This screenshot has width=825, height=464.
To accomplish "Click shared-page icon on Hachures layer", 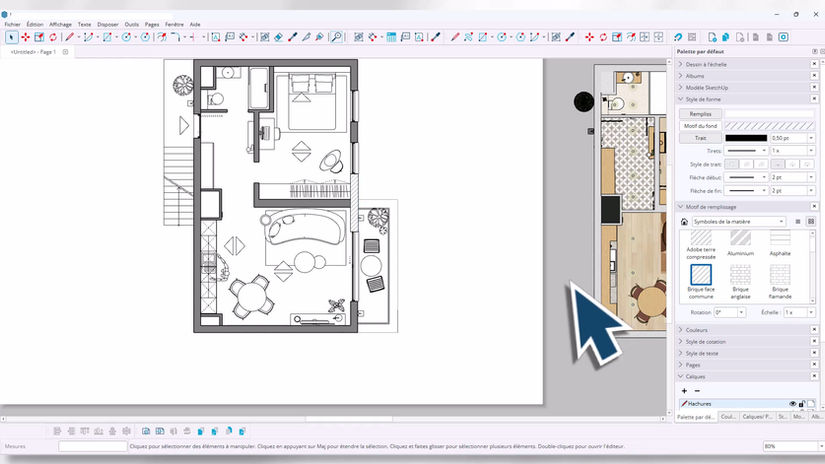I will 811,404.
